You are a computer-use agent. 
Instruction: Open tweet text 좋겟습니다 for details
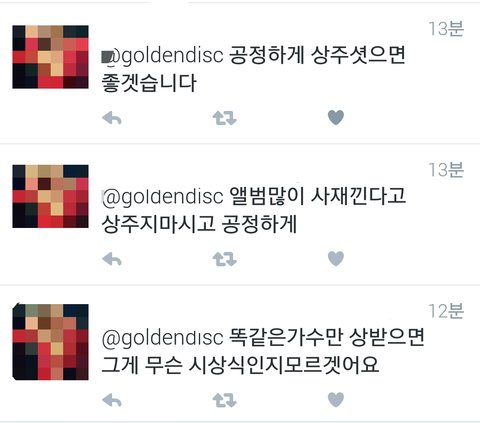149,83
